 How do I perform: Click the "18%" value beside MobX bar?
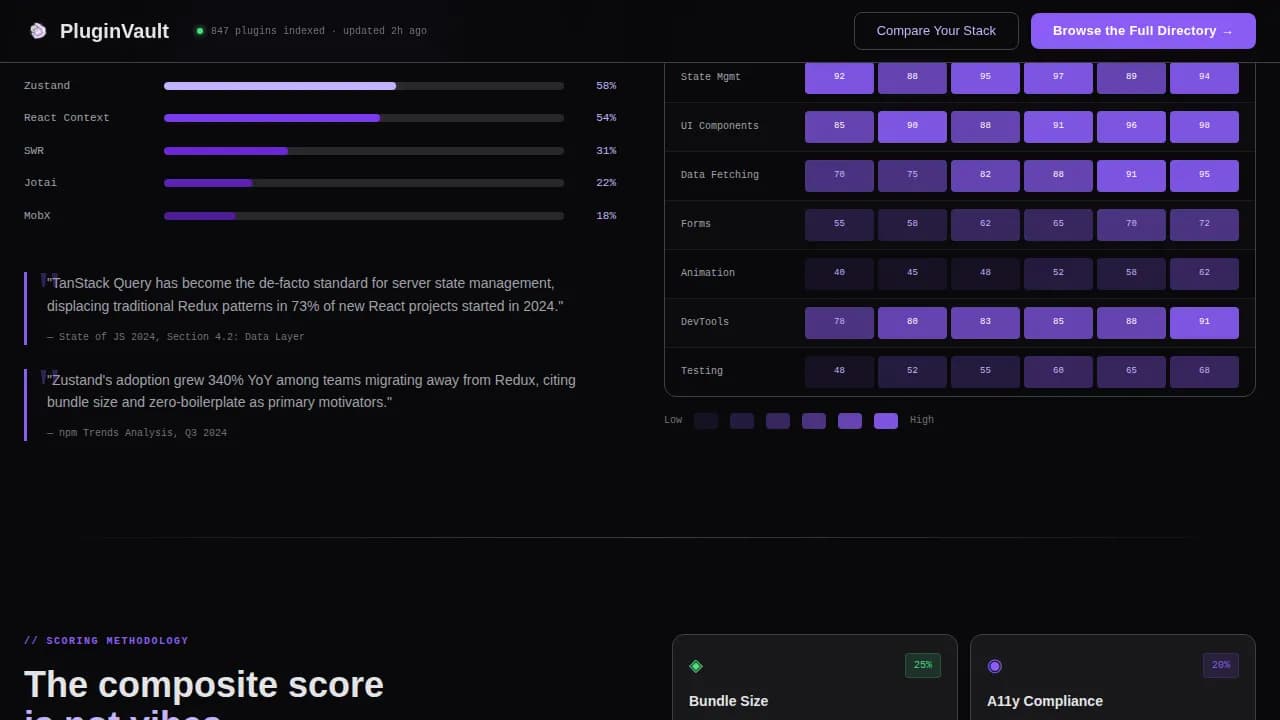606,216
